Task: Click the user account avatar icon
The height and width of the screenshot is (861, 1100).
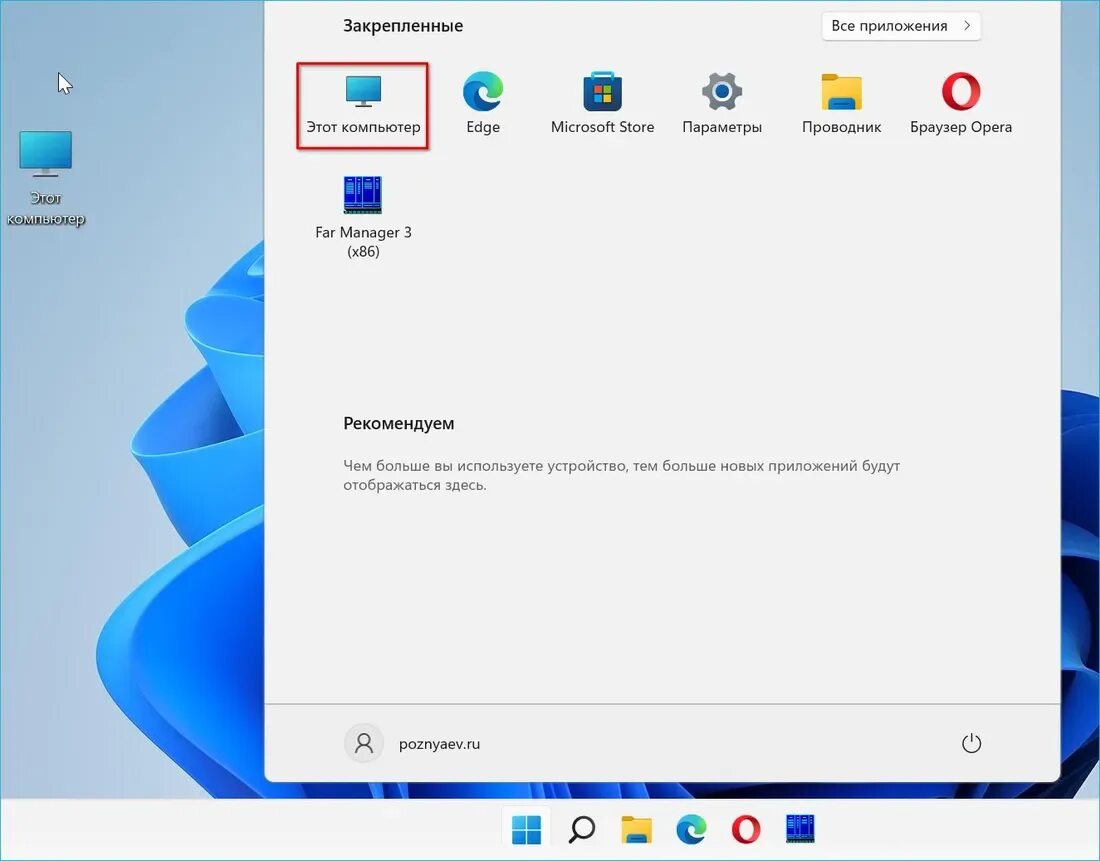Action: [x=363, y=743]
